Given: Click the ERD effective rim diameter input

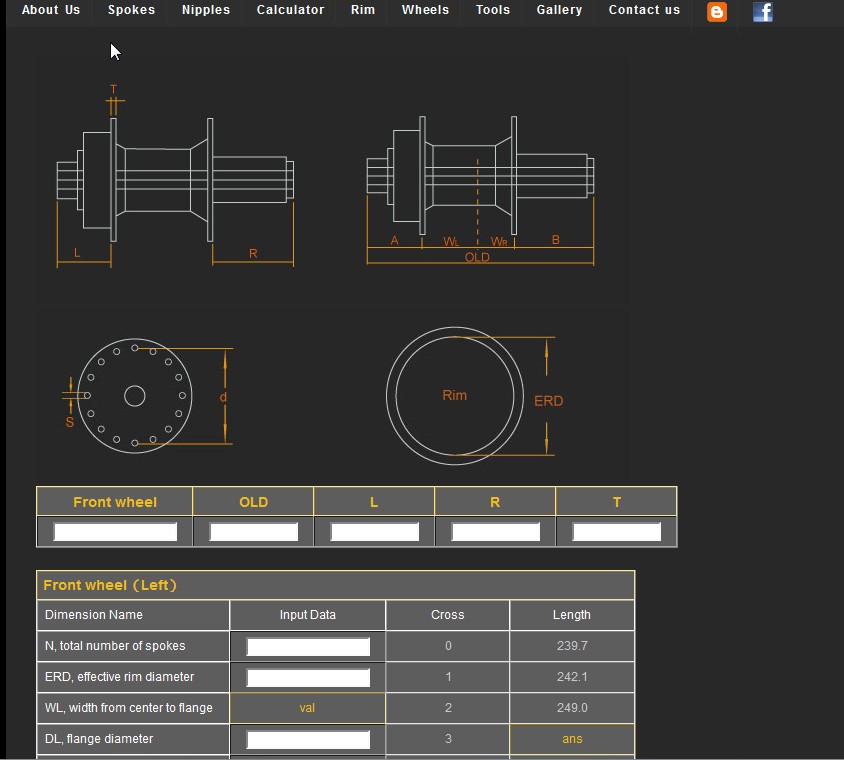Looking at the screenshot, I should [x=307, y=677].
